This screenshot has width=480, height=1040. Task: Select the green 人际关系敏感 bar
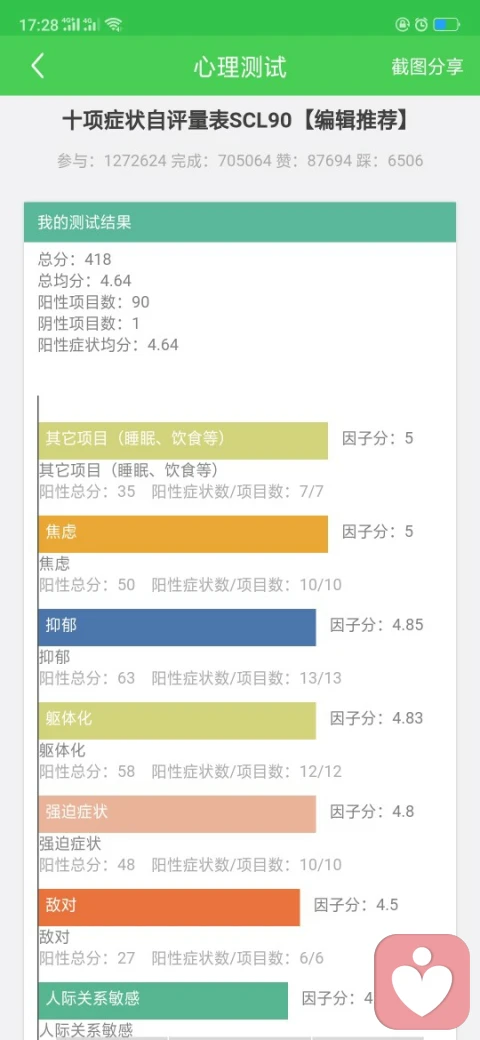pyautogui.click(x=163, y=1001)
